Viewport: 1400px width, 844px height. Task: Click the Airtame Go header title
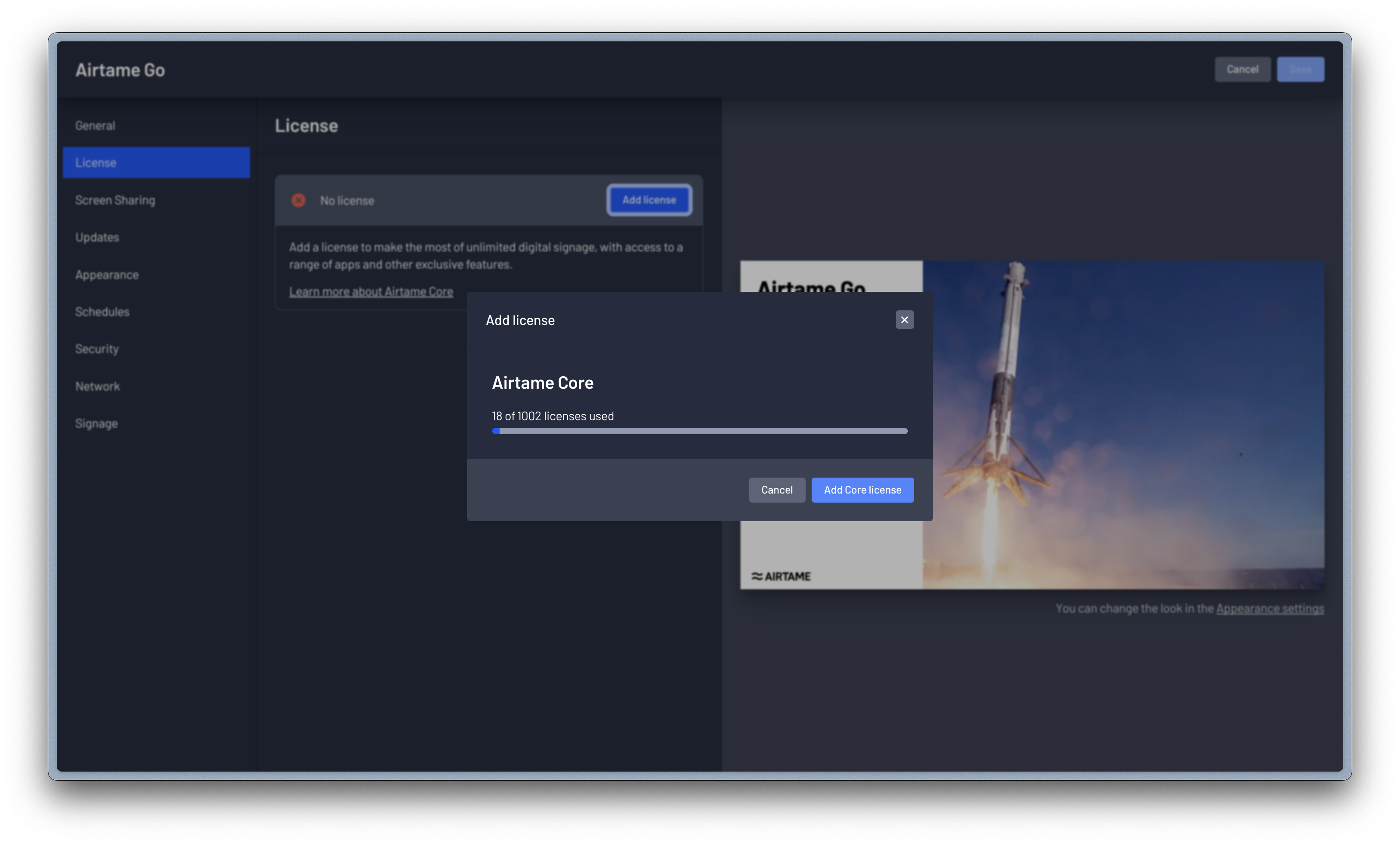120,70
